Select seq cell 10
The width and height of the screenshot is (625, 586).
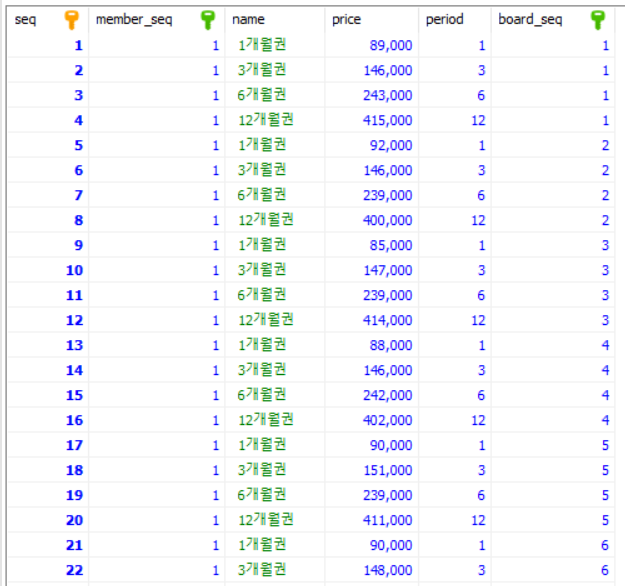48,270
